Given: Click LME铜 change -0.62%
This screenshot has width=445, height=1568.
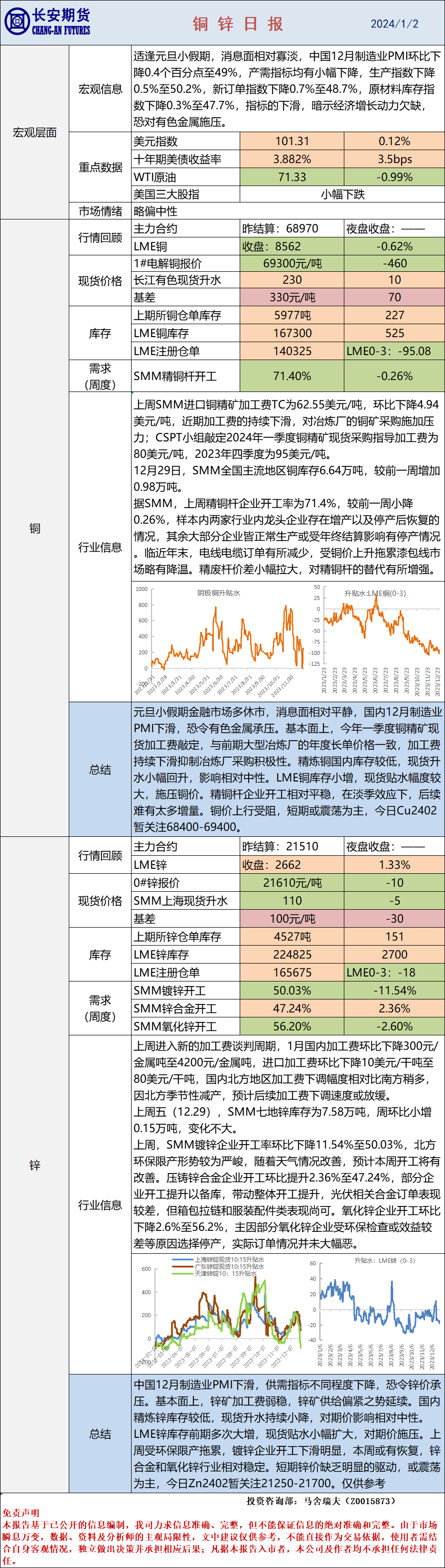Looking at the screenshot, I should pyautogui.click(x=394, y=246).
